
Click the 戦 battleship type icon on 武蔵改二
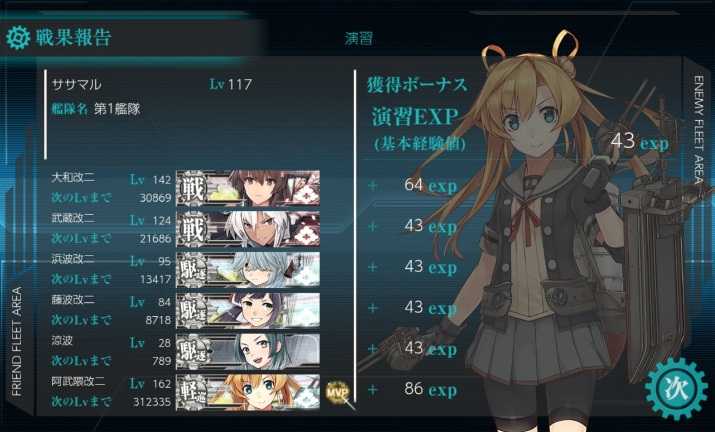(192, 229)
